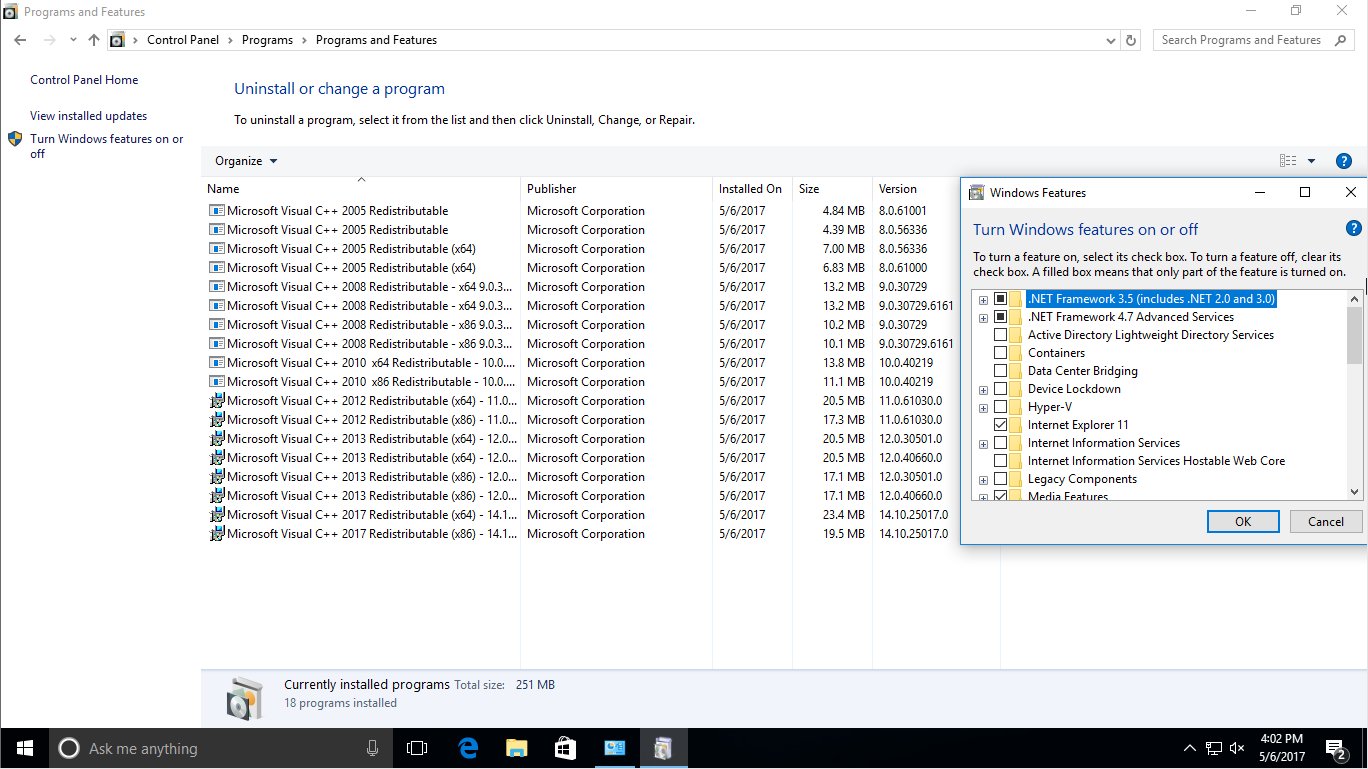
Task: Sort the list by the Publisher column header
Action: coord(616,188)
